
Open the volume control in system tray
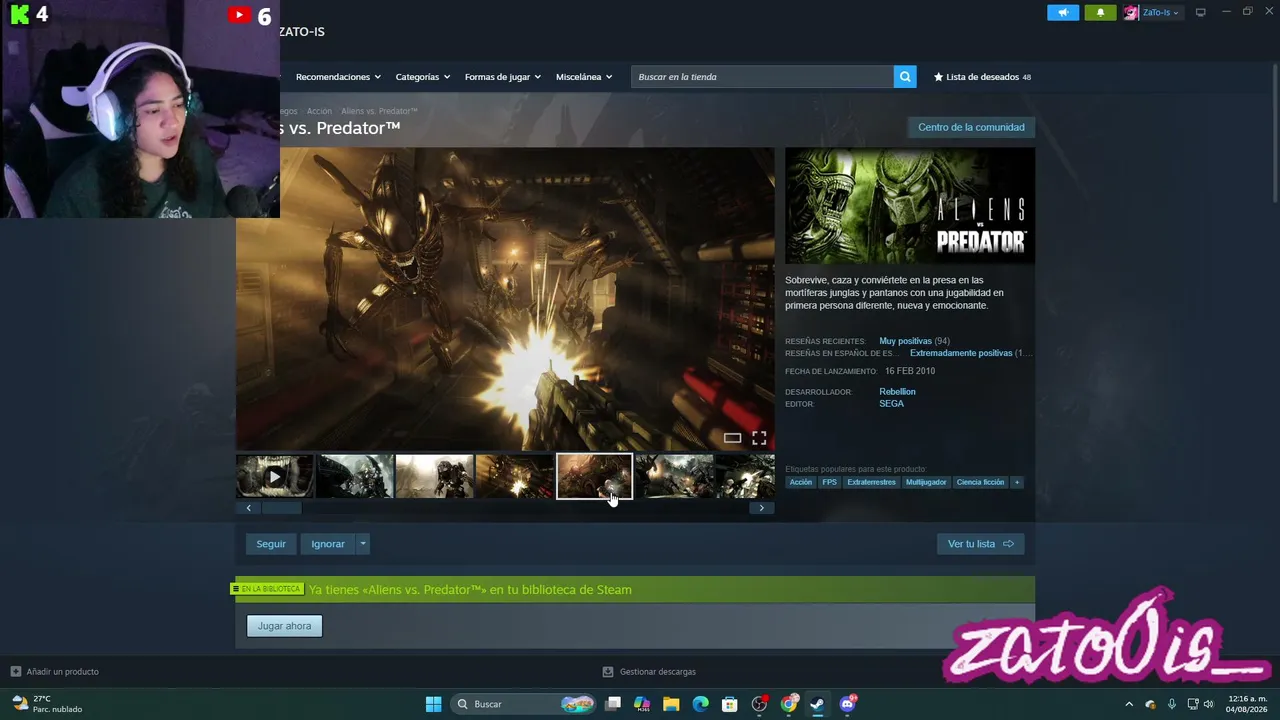pyautogui.click(x=1209, y=704)
